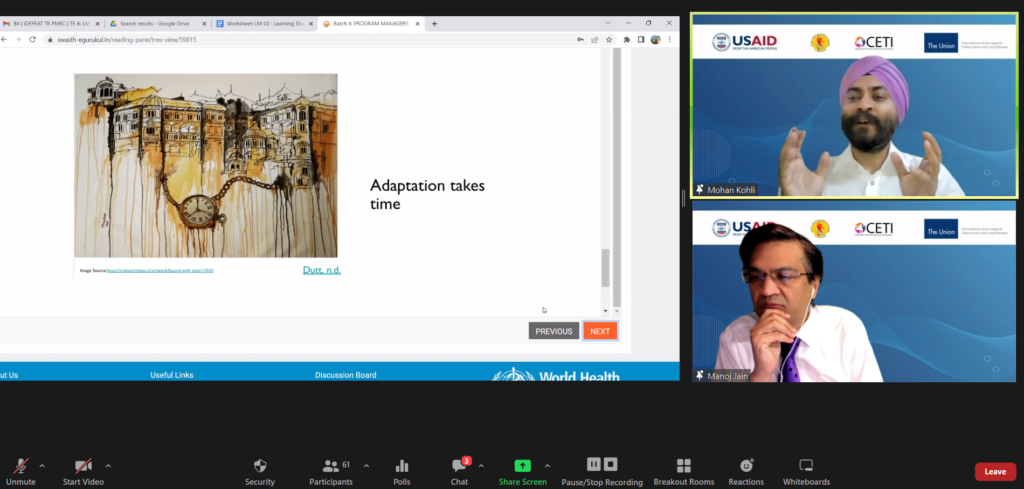The height and width of the screenshot is (489, 1024).
Task: Click the orange NEXT button
Action: pyautogui.click(x=600, y=331)
